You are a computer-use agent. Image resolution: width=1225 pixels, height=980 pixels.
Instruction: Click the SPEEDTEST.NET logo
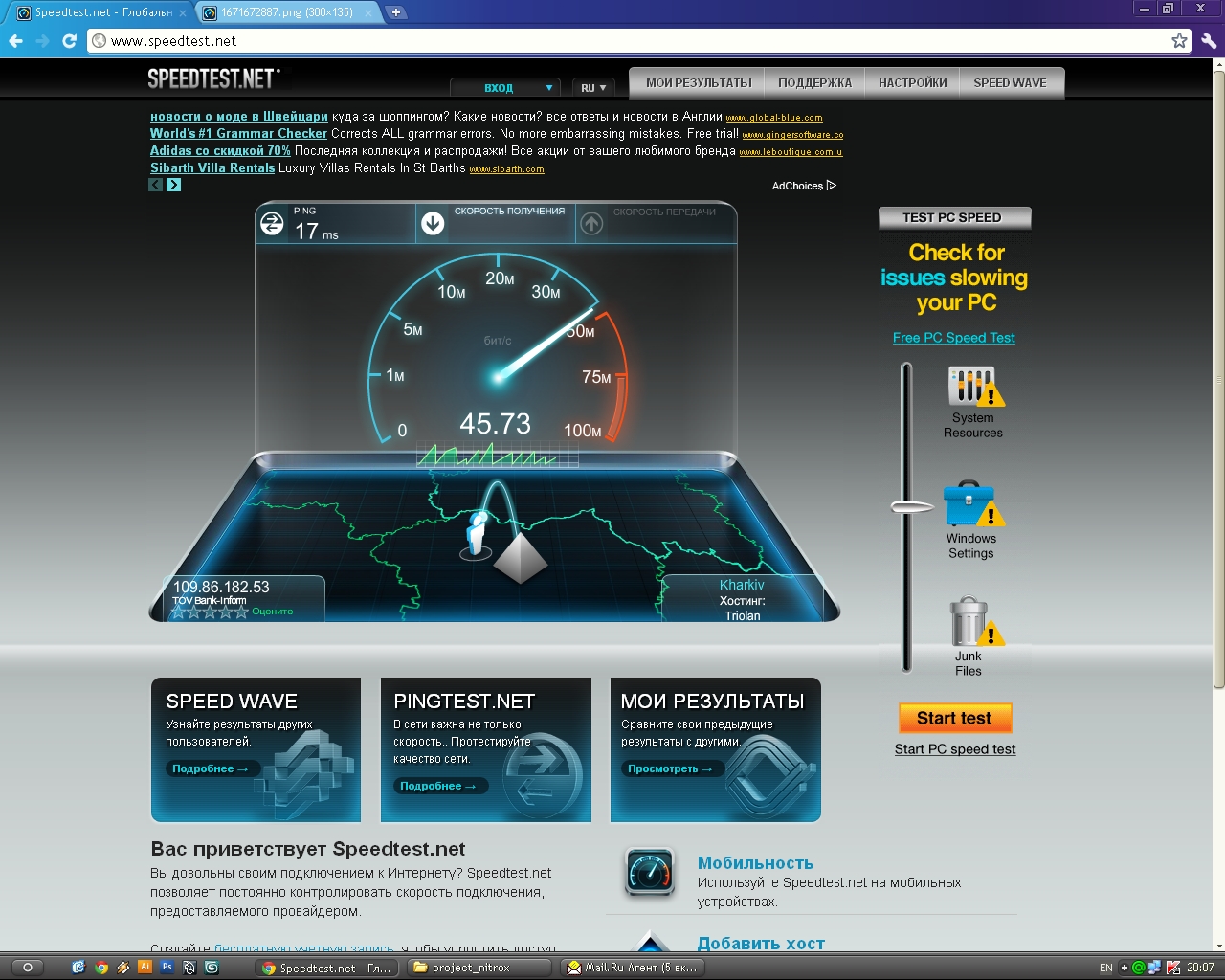coord(214,78)
